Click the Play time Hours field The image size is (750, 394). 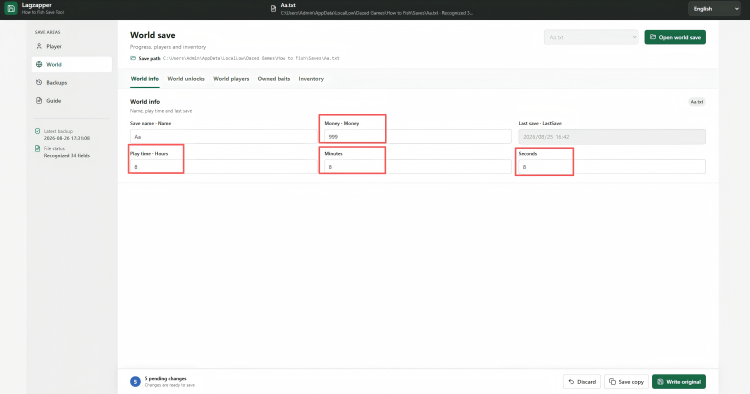(x=223, y=167)
